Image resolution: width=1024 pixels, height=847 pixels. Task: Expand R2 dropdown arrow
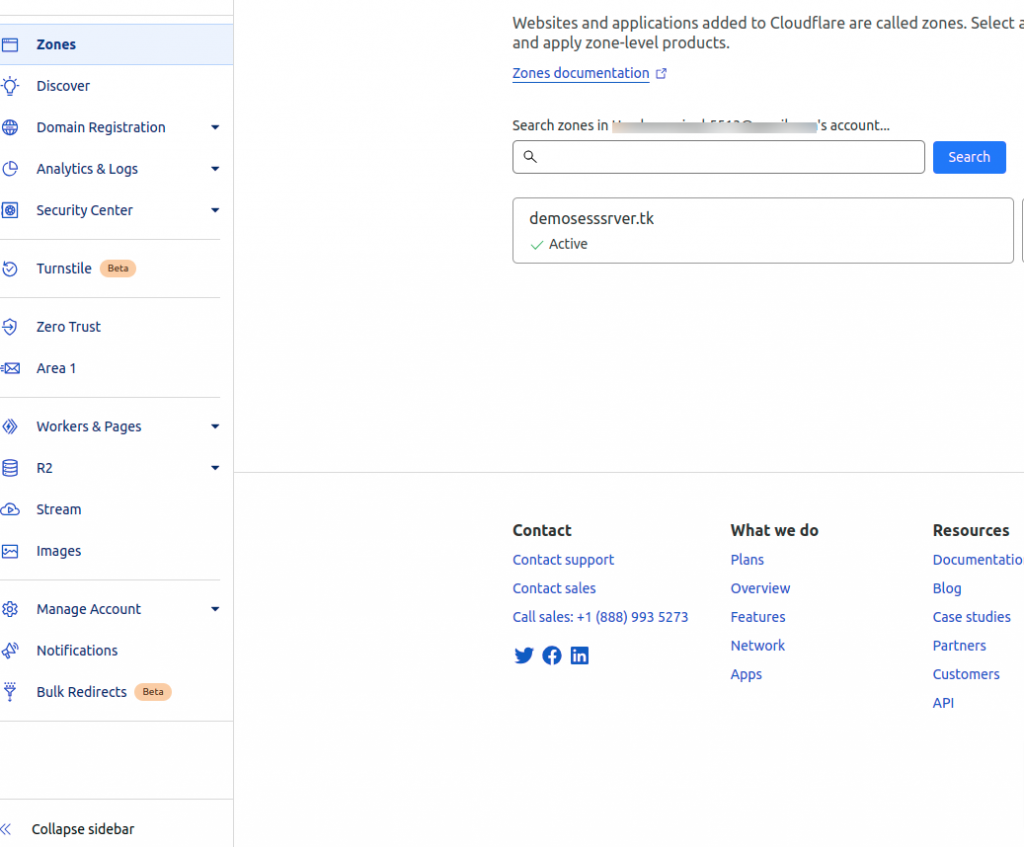pyautogui.click(x=215, y=468)
